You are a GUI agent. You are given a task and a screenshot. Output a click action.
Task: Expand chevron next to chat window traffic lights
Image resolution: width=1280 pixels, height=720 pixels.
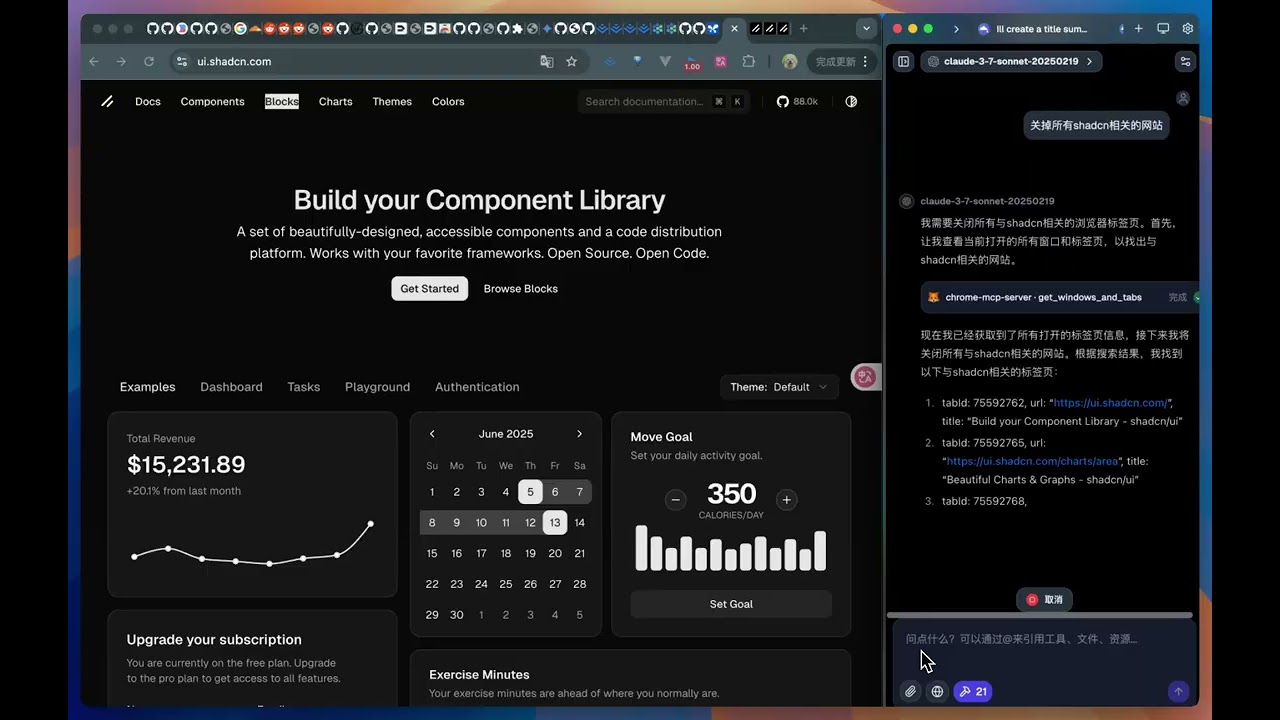(x=956, y=29)
